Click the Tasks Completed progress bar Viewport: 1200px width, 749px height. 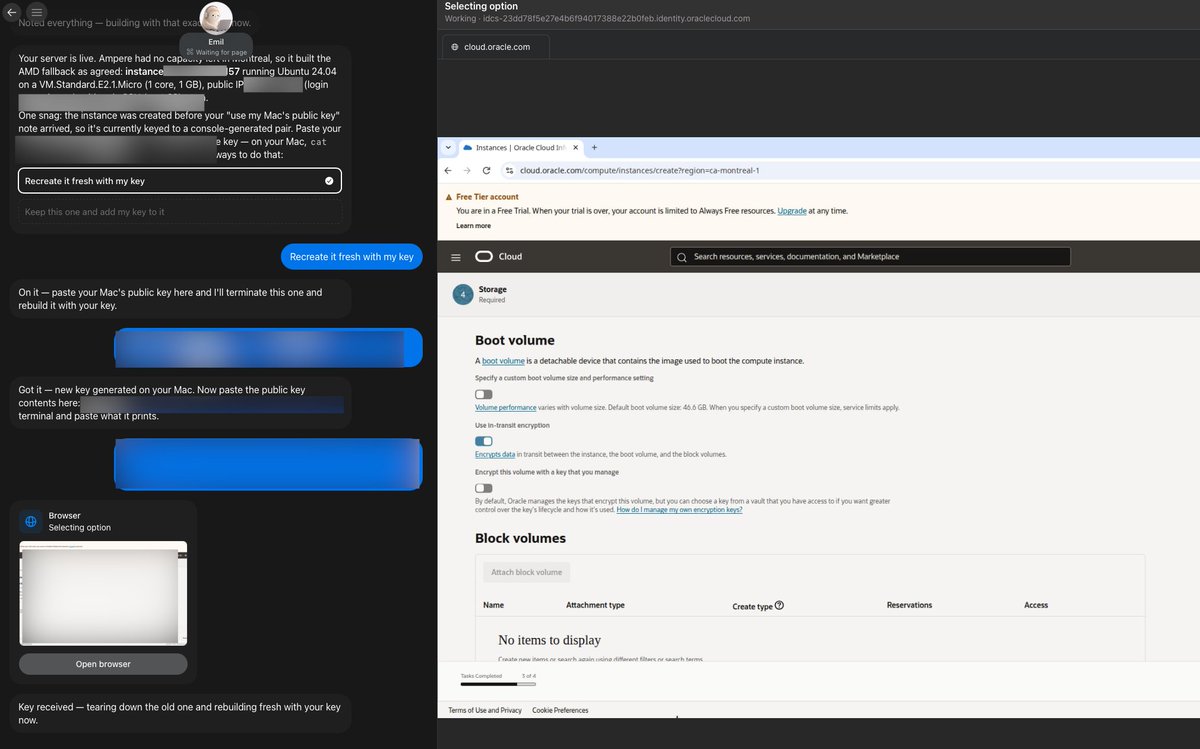pyautogui.click(x=498, y=684)
